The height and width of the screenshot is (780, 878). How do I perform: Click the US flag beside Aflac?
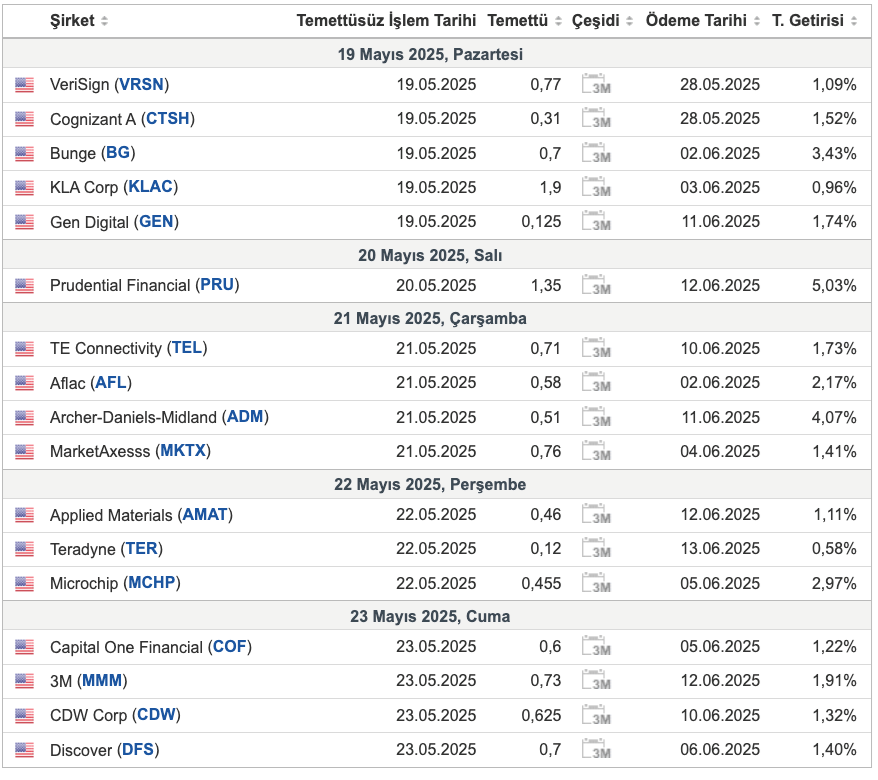[x=25, y=383]
